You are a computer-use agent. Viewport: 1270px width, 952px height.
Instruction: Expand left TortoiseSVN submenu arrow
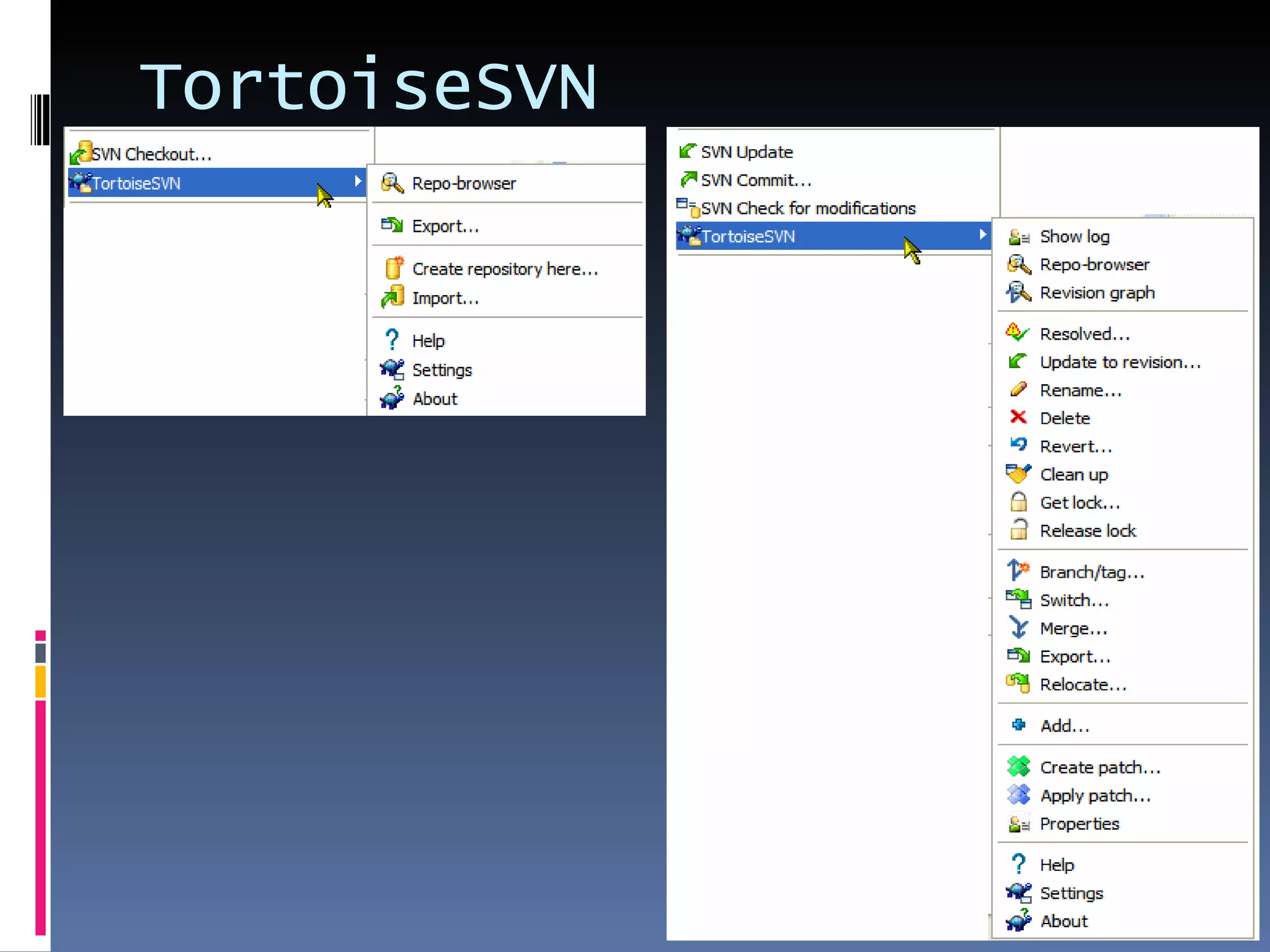click(x=358, y=181)
